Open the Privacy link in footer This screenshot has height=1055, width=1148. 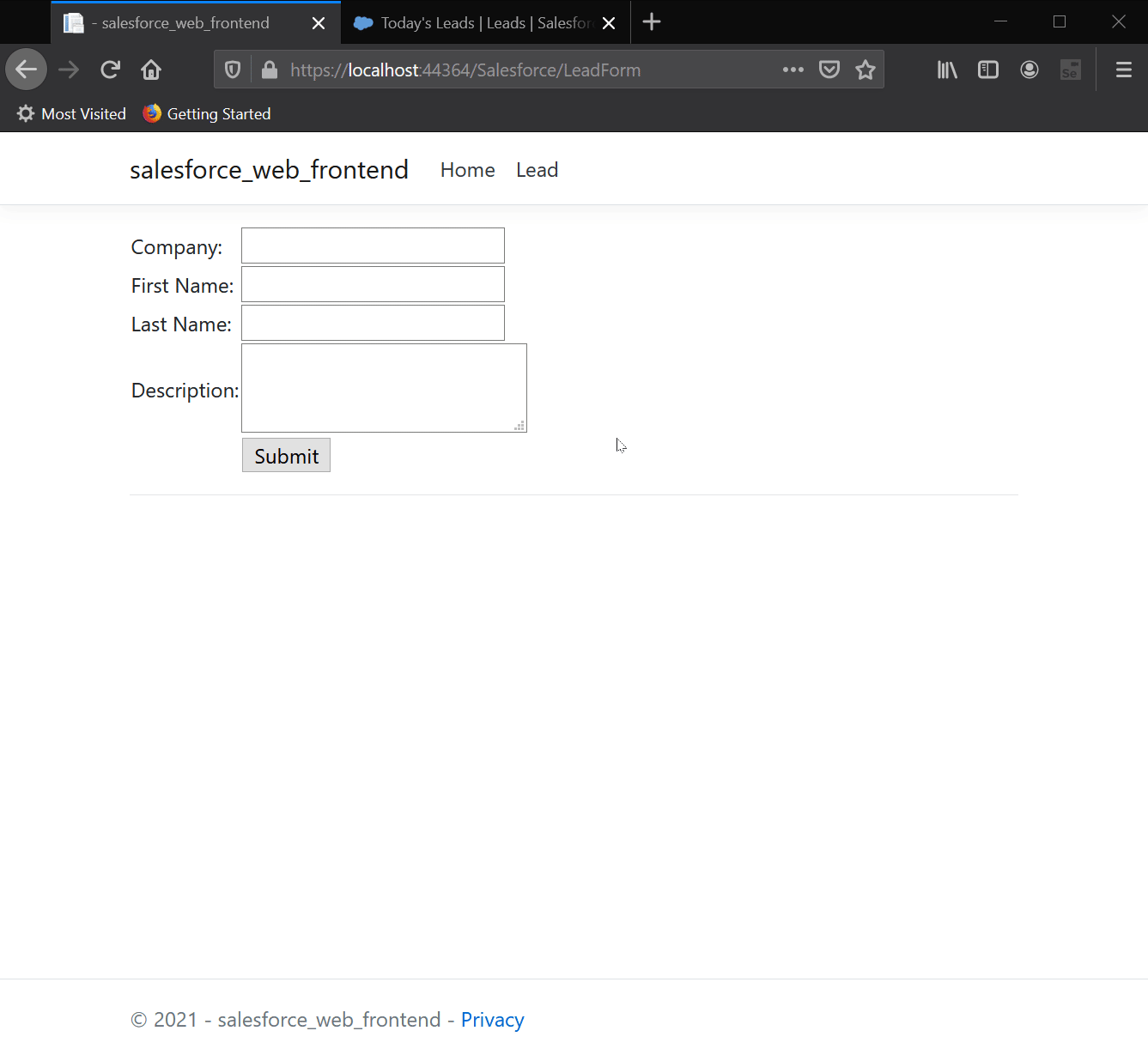pyautogui.click(x=492, y=1019)
